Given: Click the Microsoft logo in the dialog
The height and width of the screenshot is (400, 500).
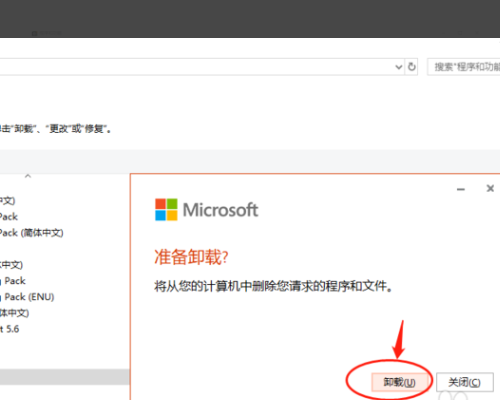Looking at the screenshot, I should pos(206,210).
